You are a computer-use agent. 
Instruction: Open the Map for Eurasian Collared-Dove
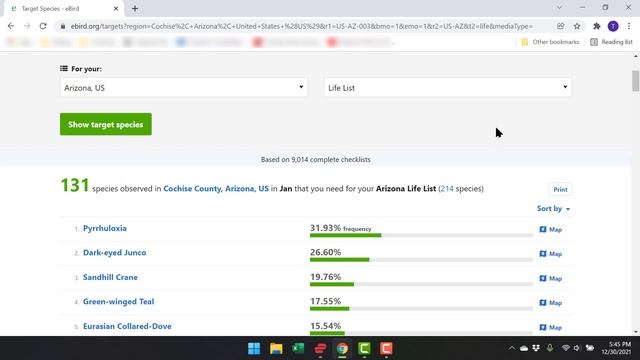(551, 327)
